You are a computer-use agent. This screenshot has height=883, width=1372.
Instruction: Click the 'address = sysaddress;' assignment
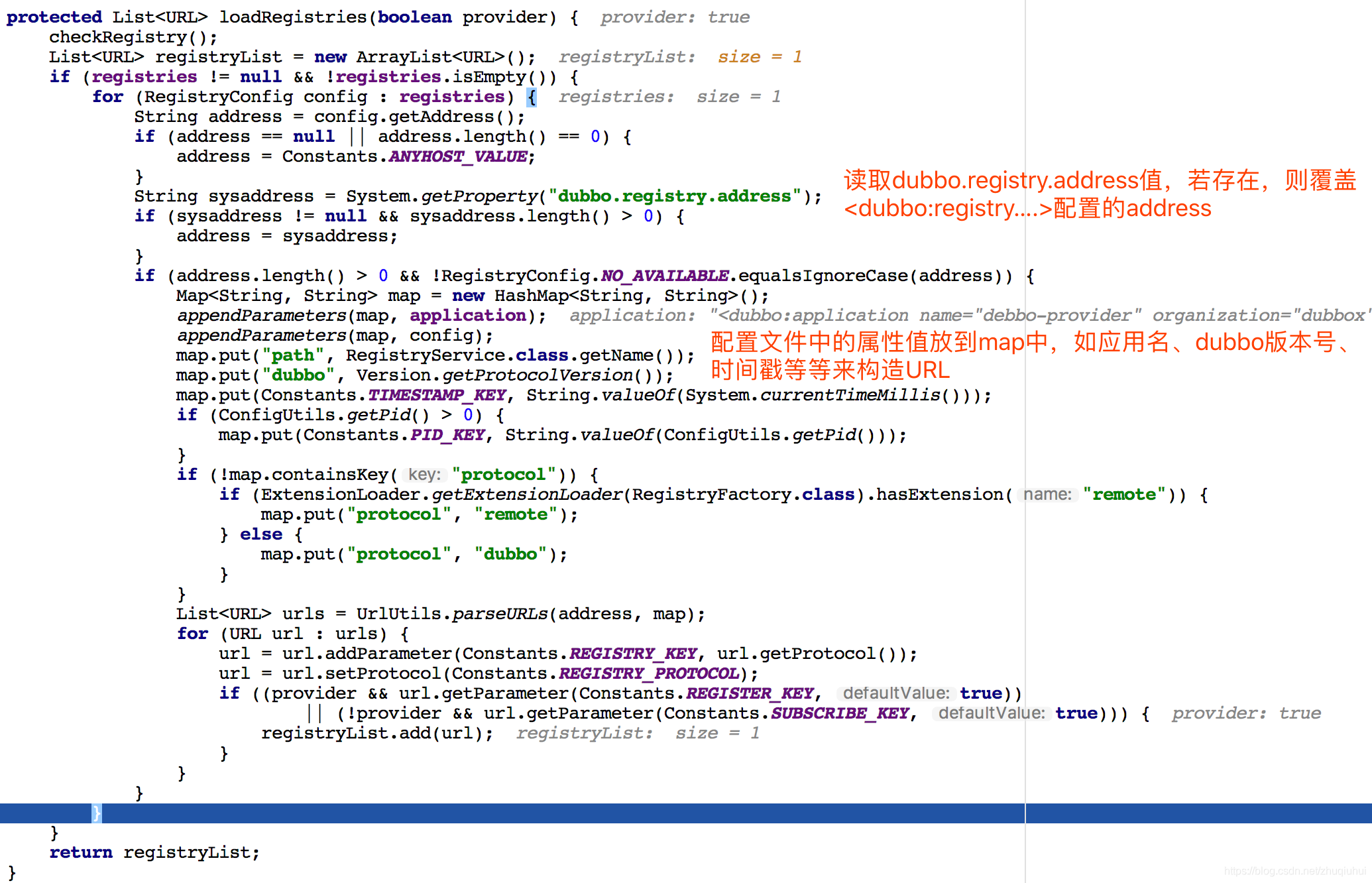287,236
